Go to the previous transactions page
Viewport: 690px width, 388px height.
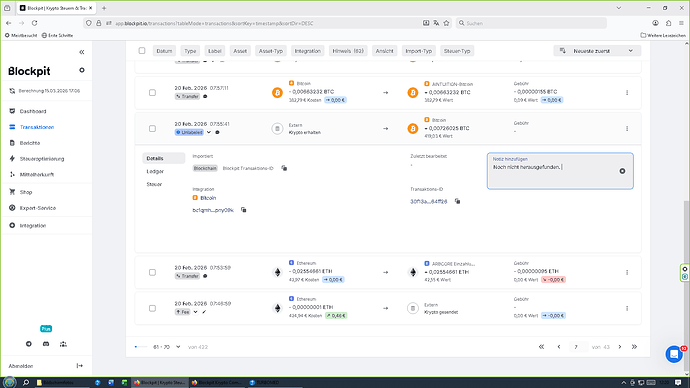559,347
